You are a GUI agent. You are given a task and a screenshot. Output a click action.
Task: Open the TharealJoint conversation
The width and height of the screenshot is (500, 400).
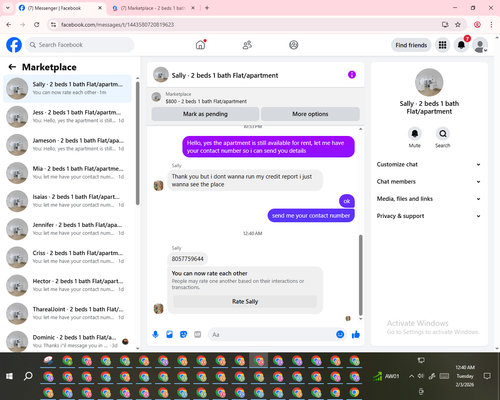point(67,313)
